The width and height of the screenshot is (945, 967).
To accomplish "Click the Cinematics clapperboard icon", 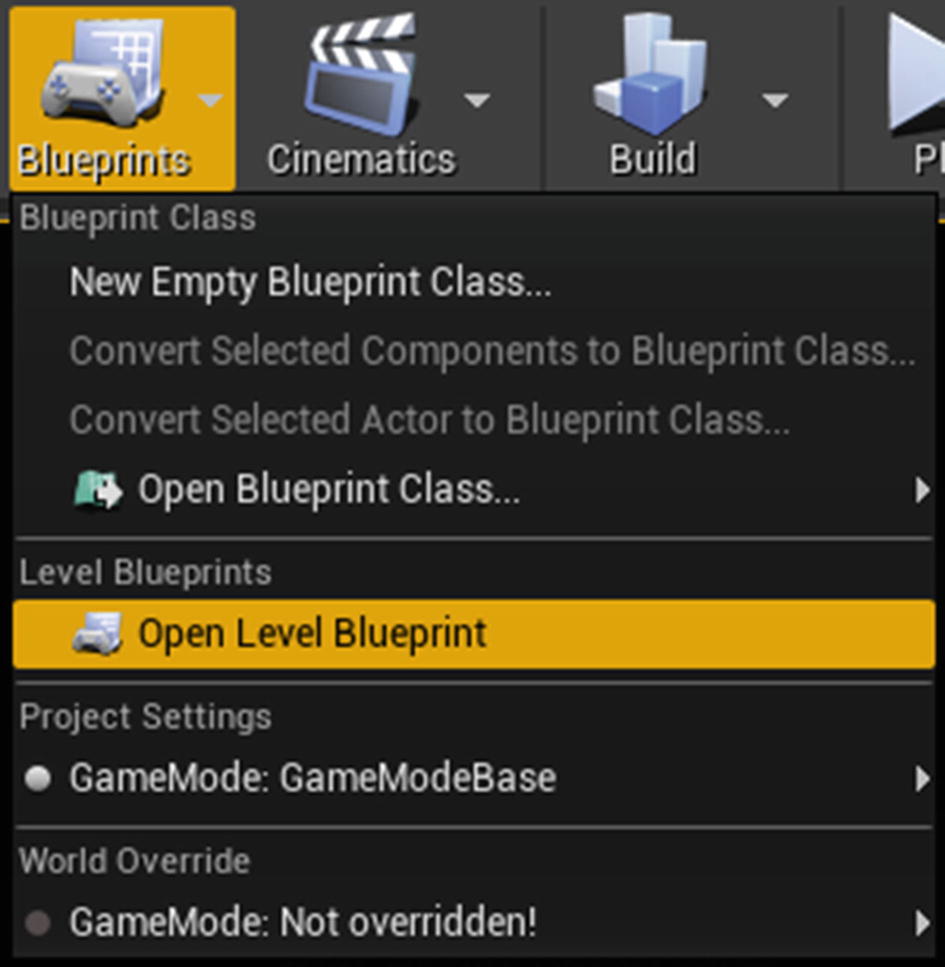I will 362,73.
